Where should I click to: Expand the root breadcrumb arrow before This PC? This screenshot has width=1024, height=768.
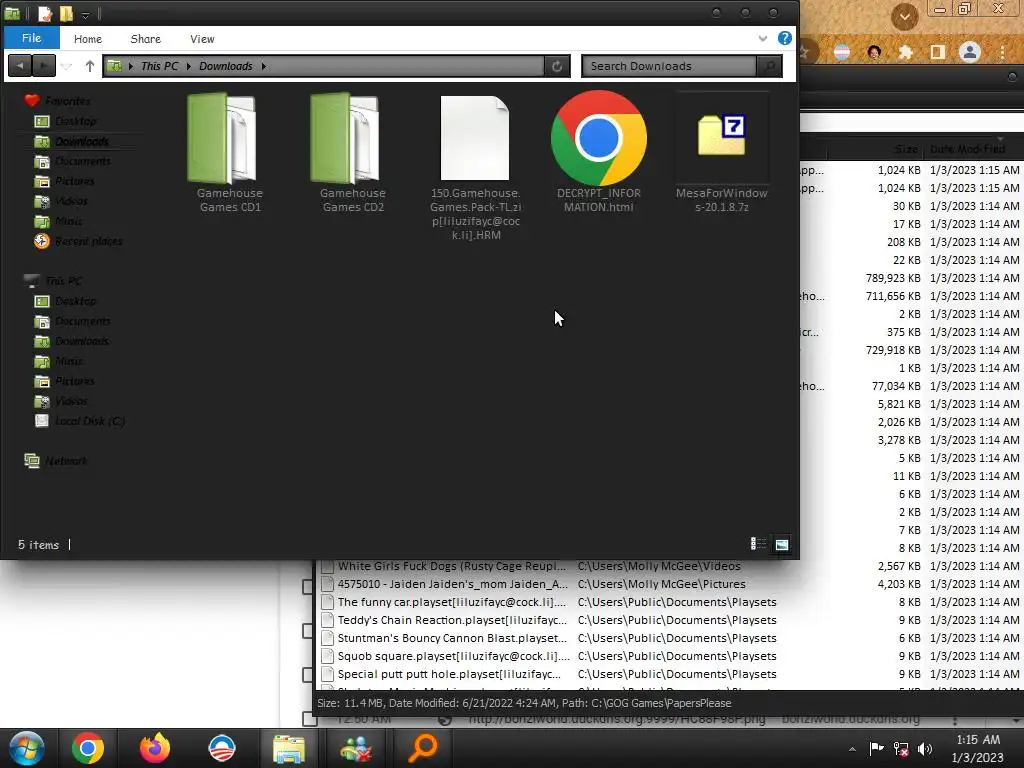click(131, 66)
